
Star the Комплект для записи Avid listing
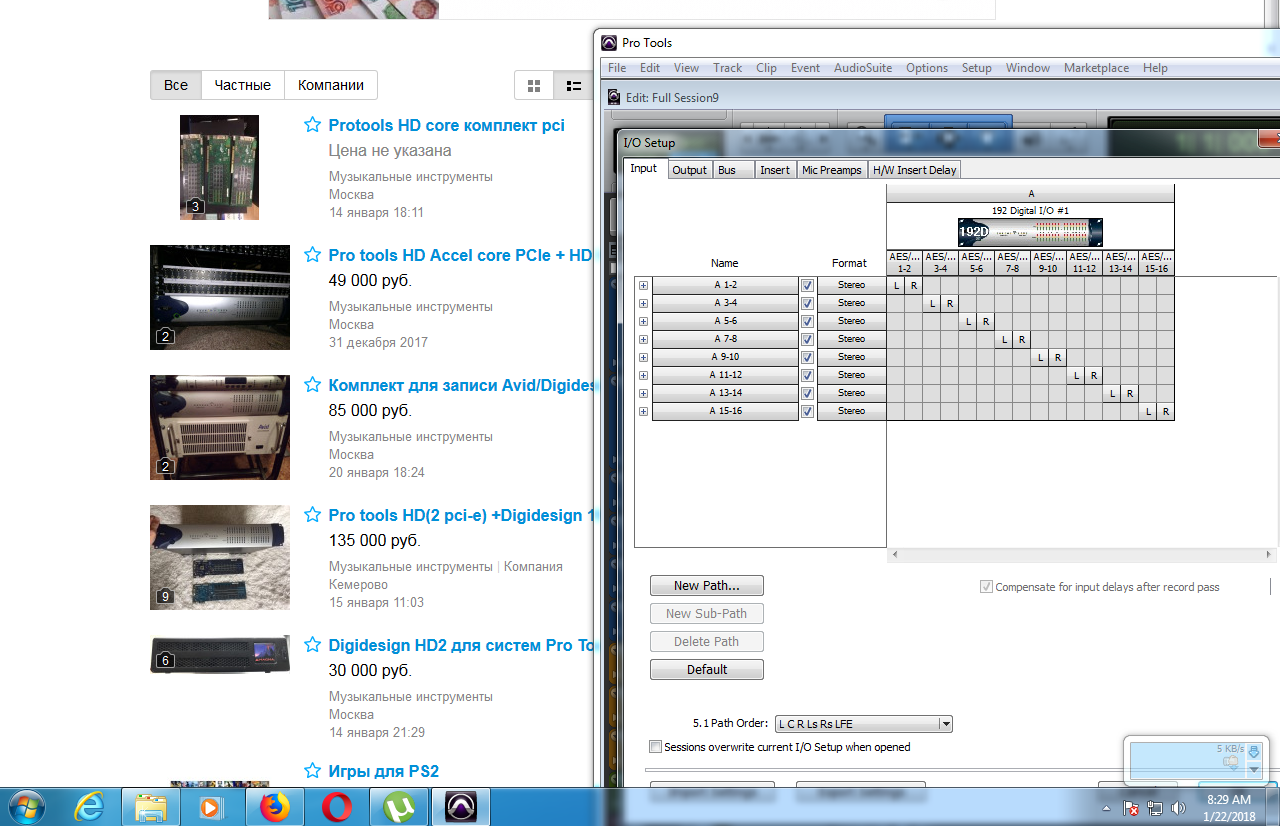312,385
